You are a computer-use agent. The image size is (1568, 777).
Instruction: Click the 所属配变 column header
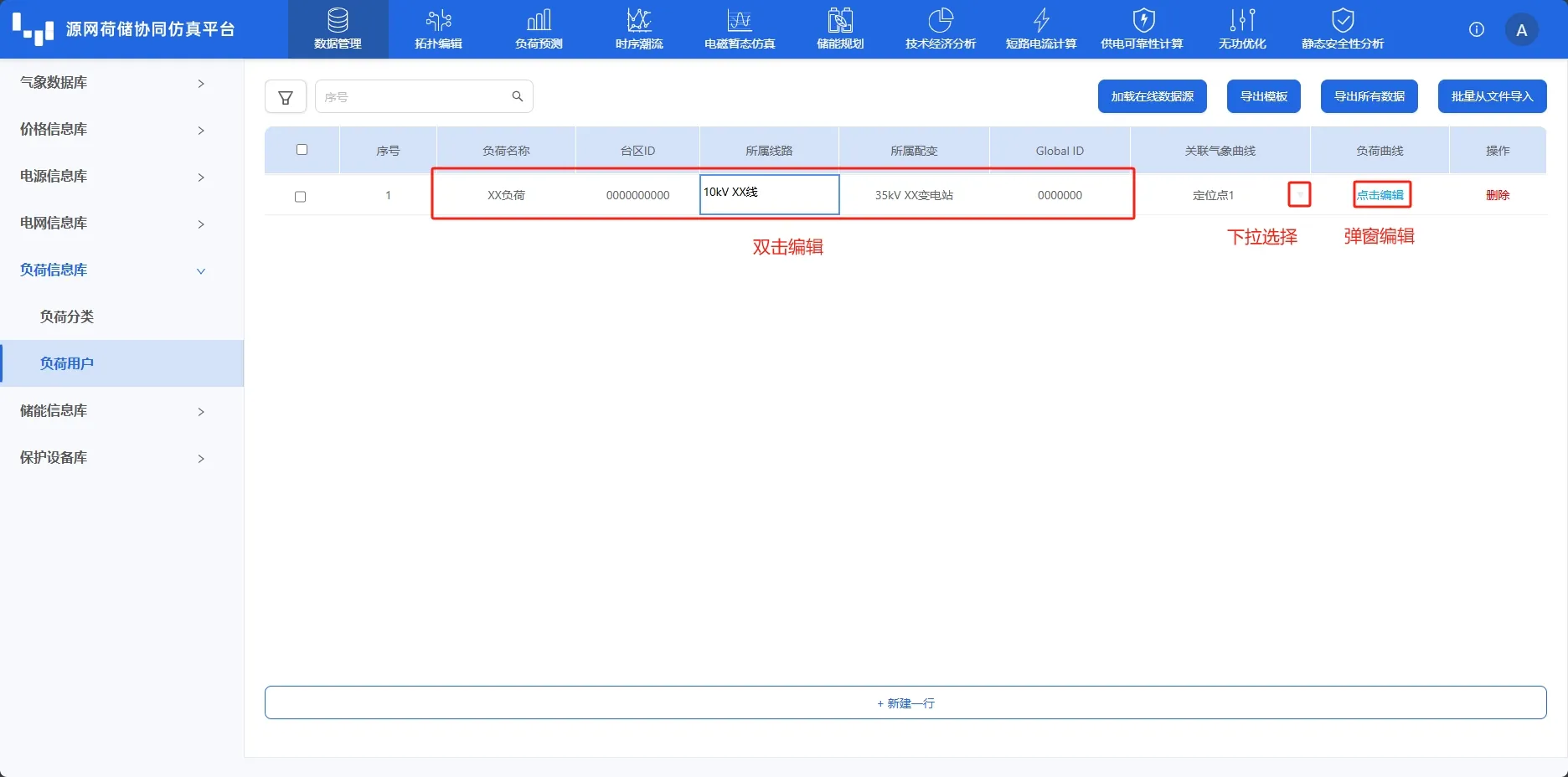point(914,151)
